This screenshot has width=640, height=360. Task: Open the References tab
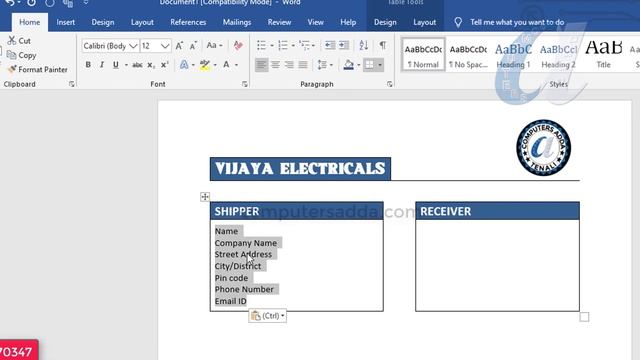tap(188, 22)
